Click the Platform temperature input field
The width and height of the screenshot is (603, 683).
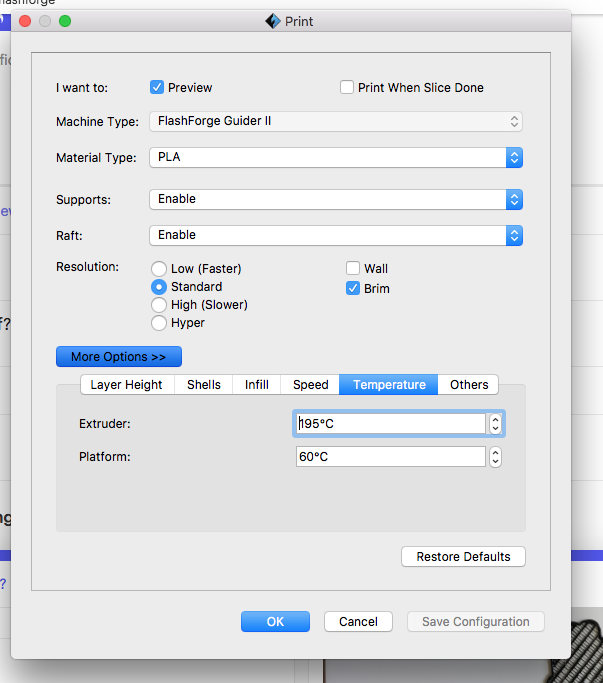(390, 458)
